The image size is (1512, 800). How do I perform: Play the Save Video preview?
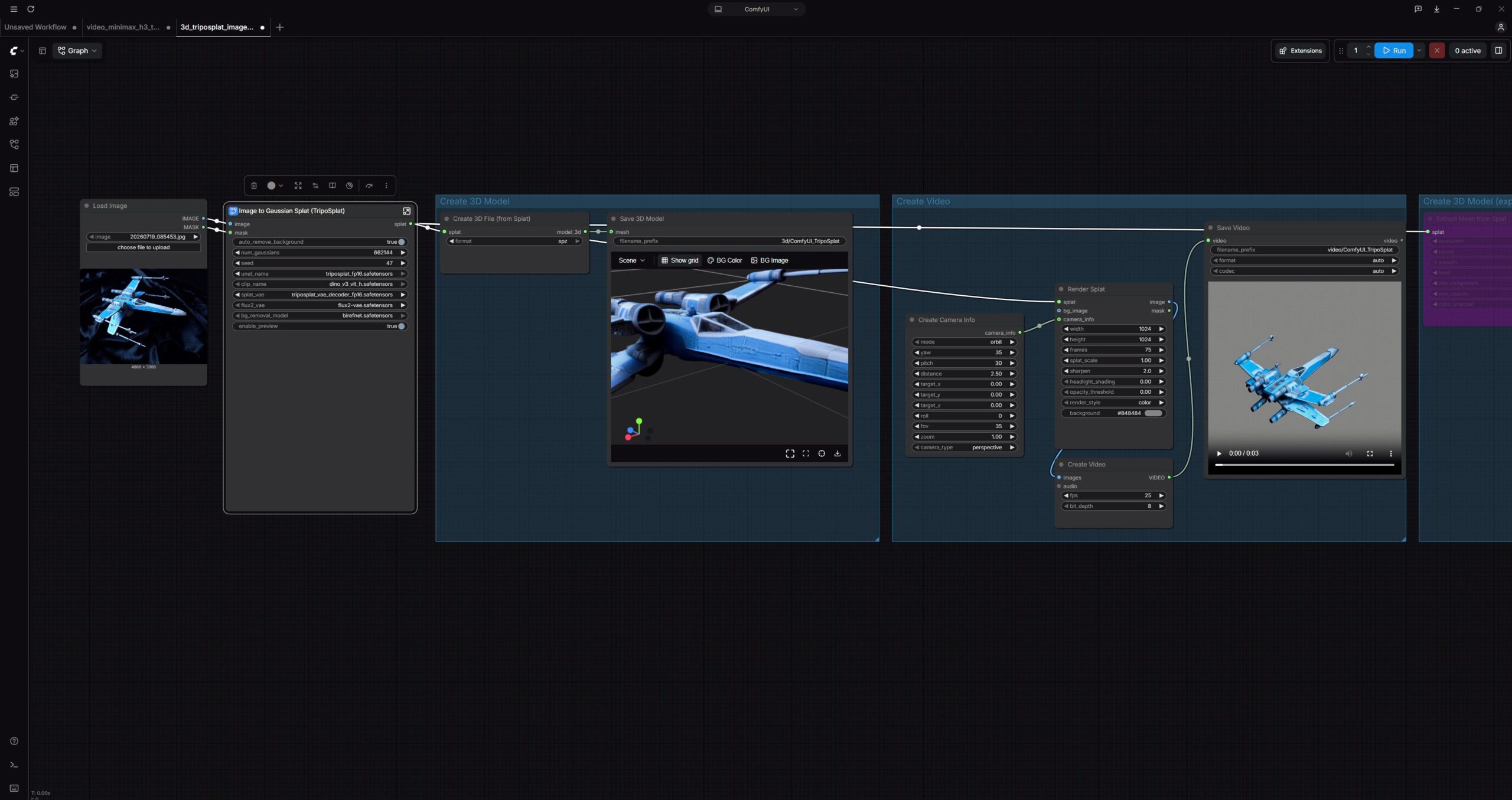click(x=1218, y=453)
